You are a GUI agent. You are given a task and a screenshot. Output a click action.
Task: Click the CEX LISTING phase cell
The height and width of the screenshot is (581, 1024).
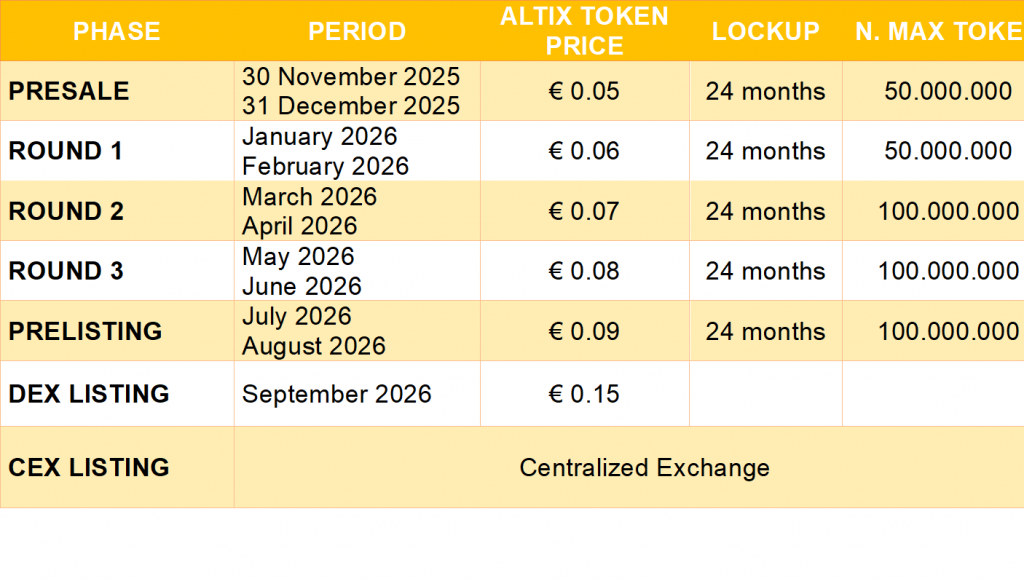pyautogui.click(x=89, y=467)
